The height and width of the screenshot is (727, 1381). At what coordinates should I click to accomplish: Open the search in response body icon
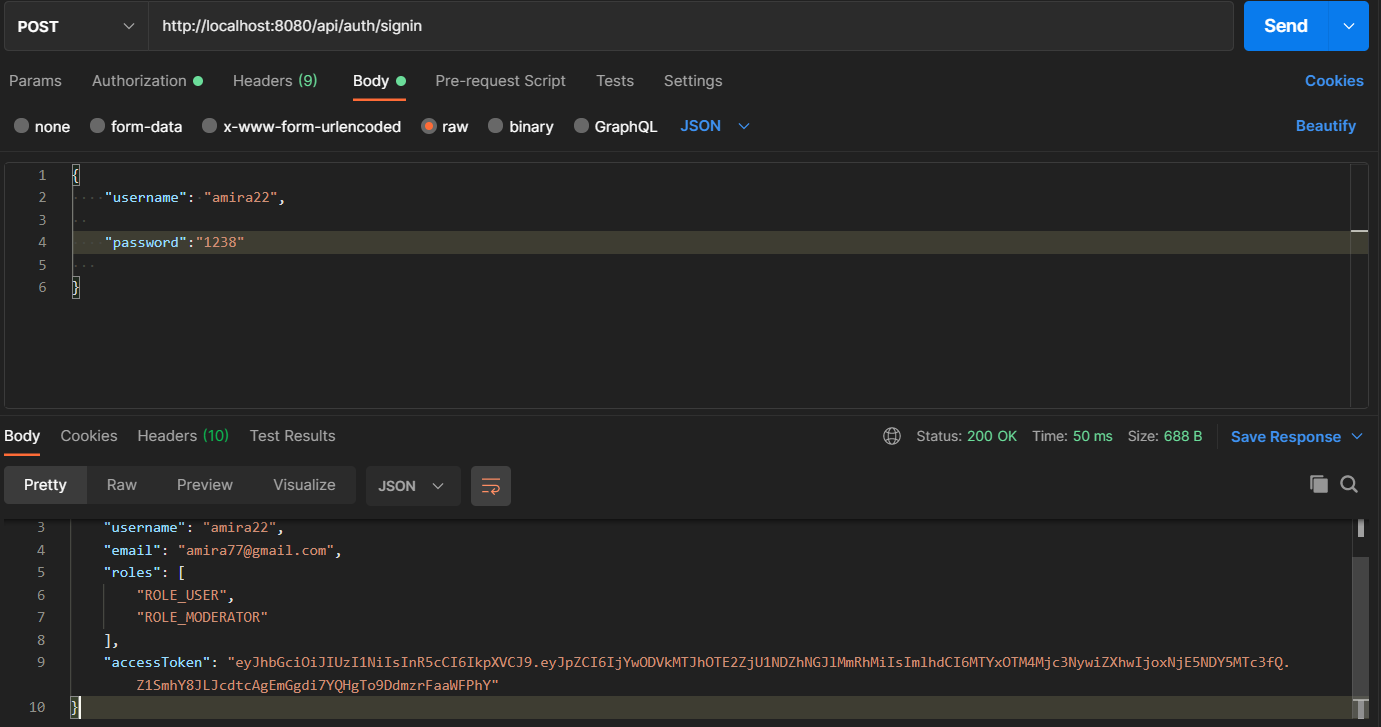(x=1349, y=484)
